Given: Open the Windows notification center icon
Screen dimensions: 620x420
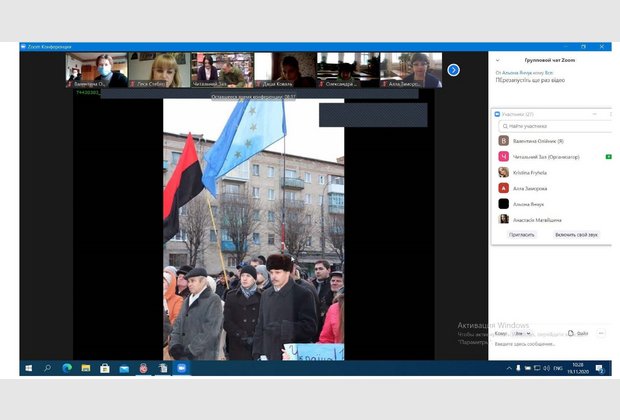Looking at the screenshot, I should (x=600, y=368).
